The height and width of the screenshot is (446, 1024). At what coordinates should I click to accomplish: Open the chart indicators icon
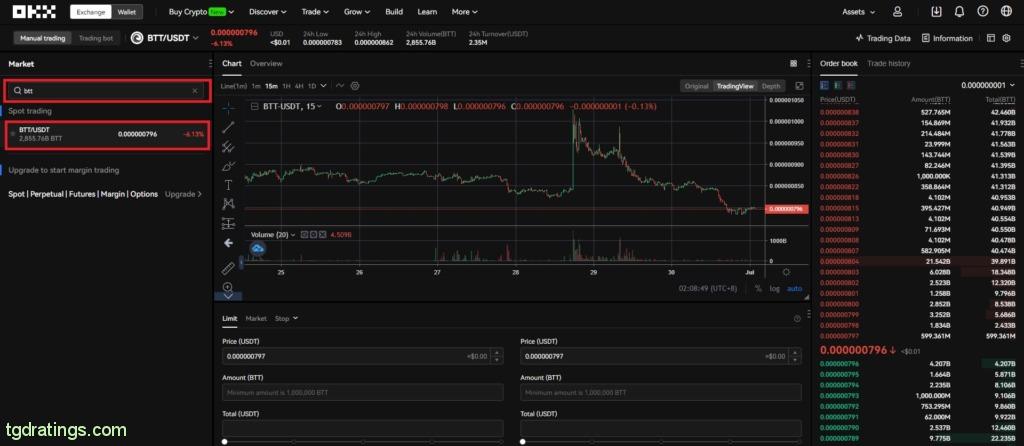pos(340,86)
